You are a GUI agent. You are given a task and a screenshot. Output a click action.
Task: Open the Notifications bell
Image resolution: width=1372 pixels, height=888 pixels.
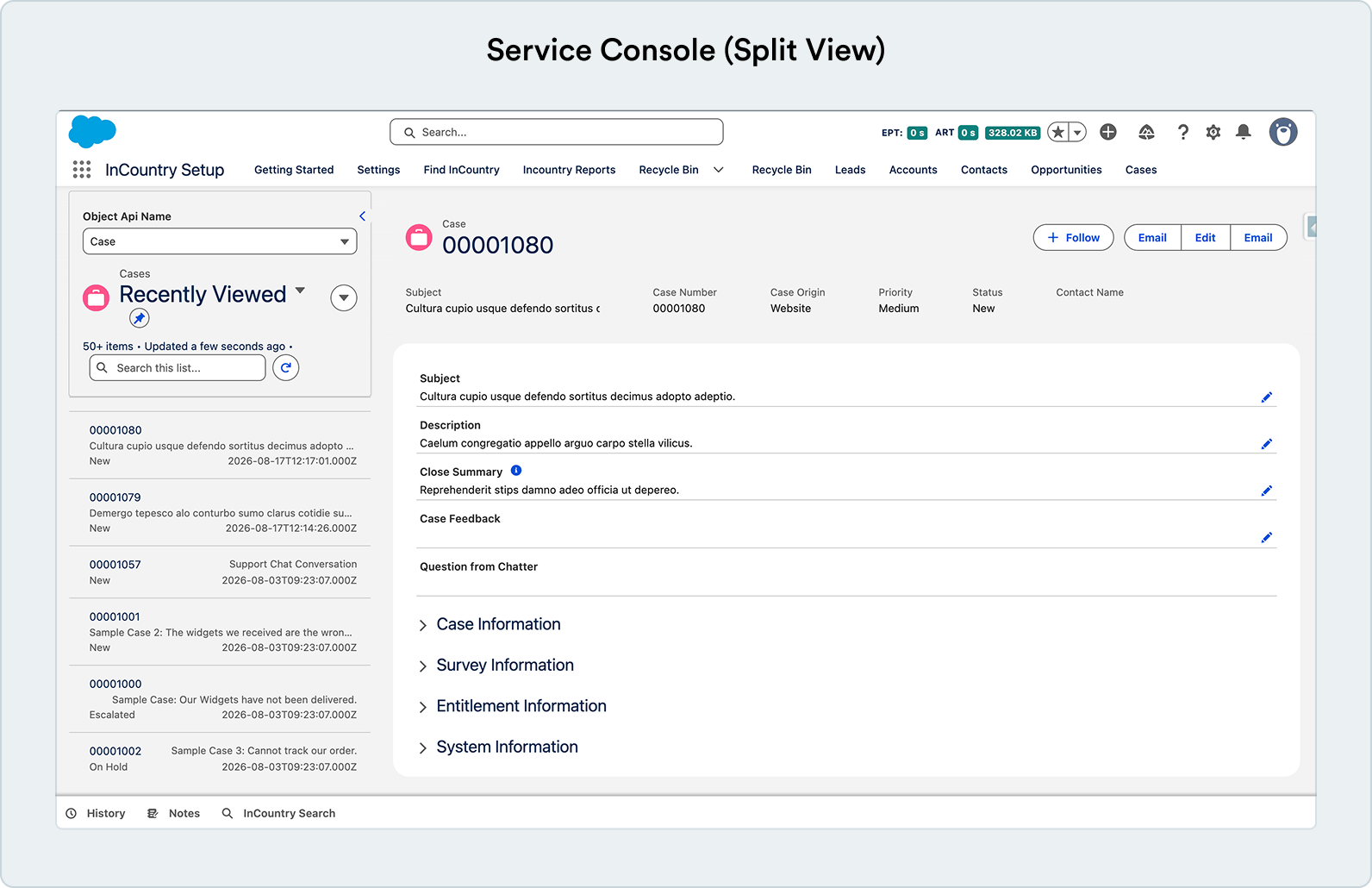[1244, 132]
